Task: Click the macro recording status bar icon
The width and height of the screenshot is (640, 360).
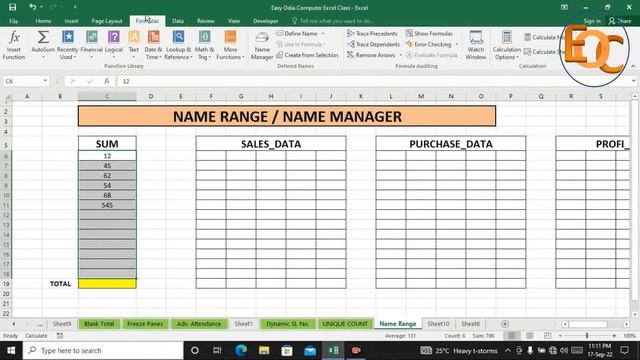Action: click(60, 336)
